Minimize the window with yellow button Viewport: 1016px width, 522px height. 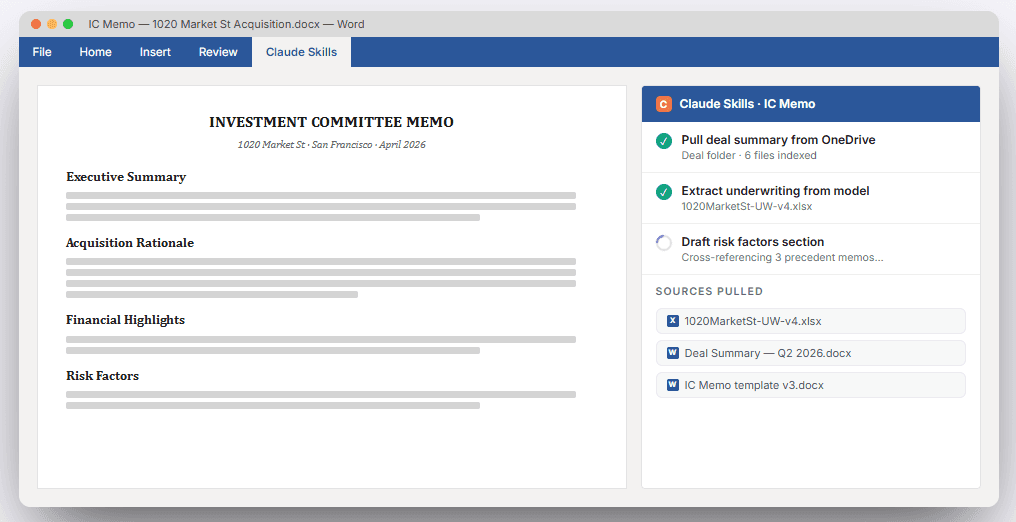pos(52,24)
